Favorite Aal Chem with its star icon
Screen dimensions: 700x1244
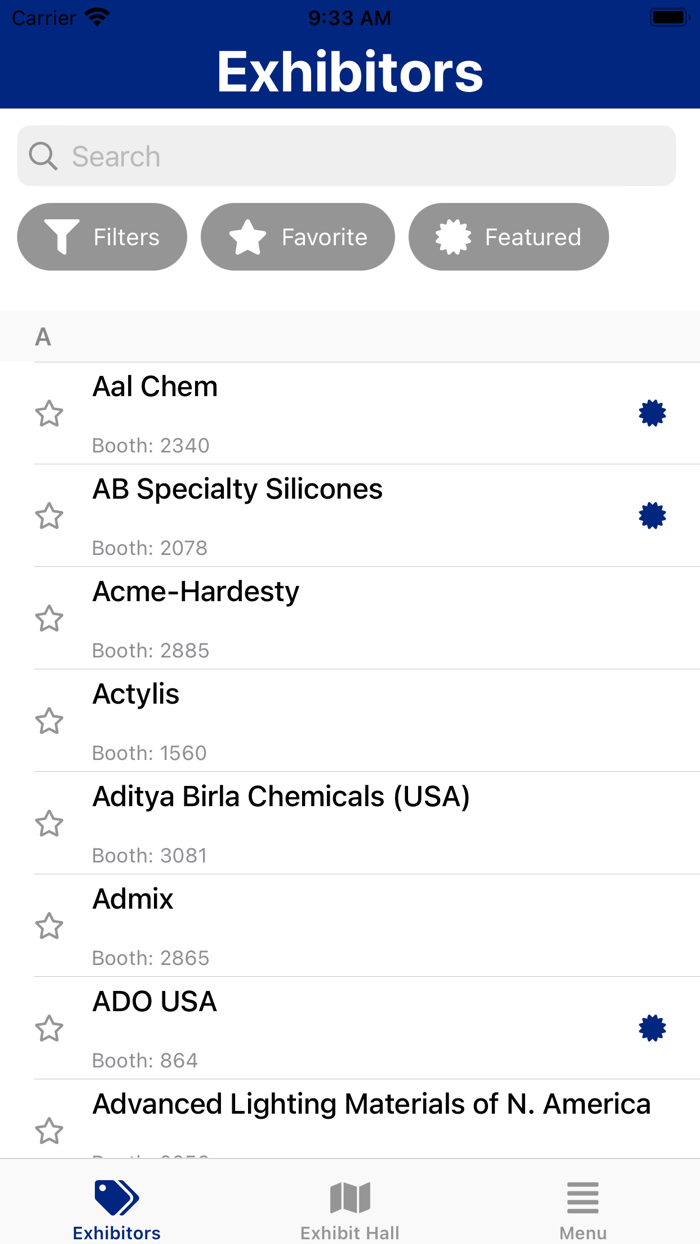pos(49,413)
